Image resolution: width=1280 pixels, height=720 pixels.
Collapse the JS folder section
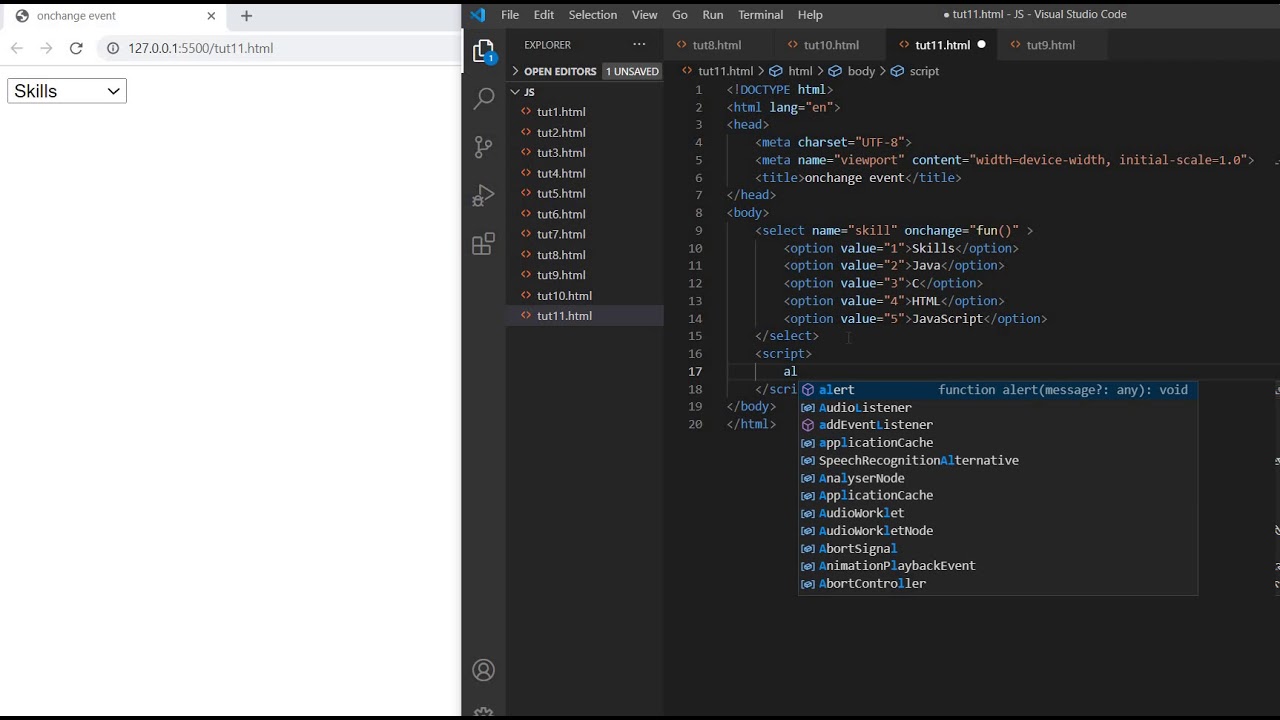[584, 92]
